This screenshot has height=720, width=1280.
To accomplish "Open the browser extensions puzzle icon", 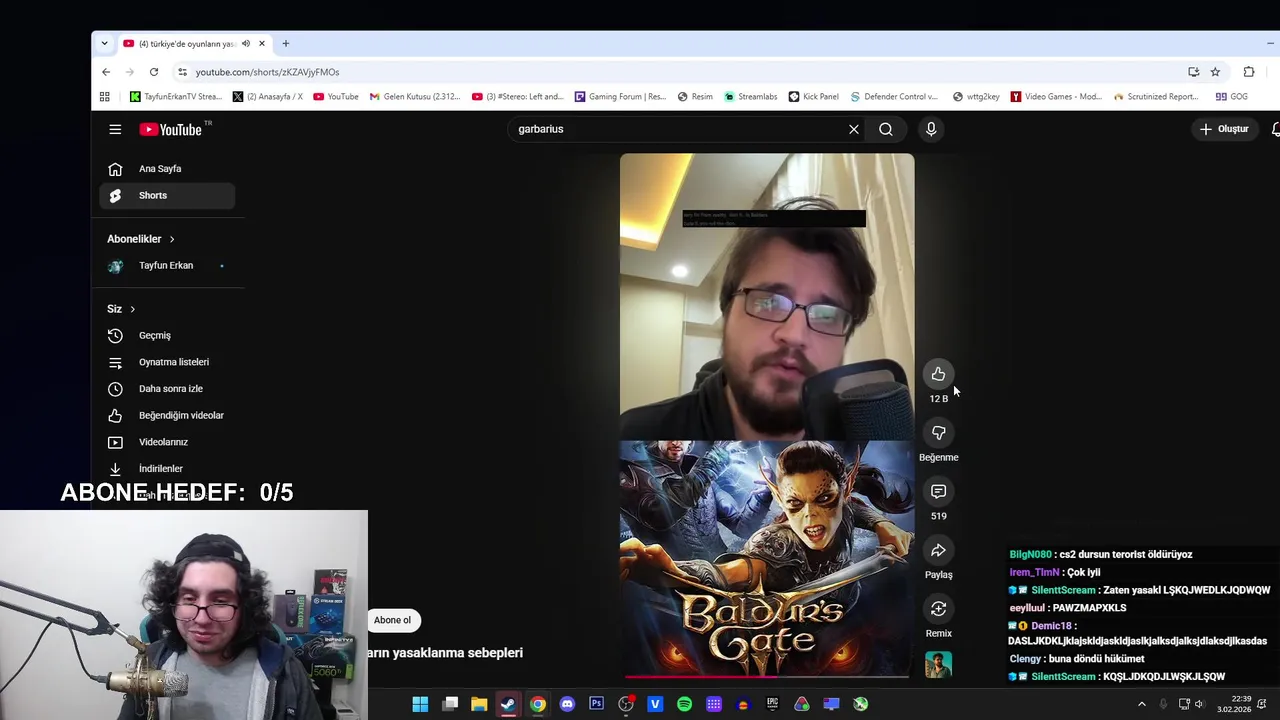I will [x=1249, y=72].
